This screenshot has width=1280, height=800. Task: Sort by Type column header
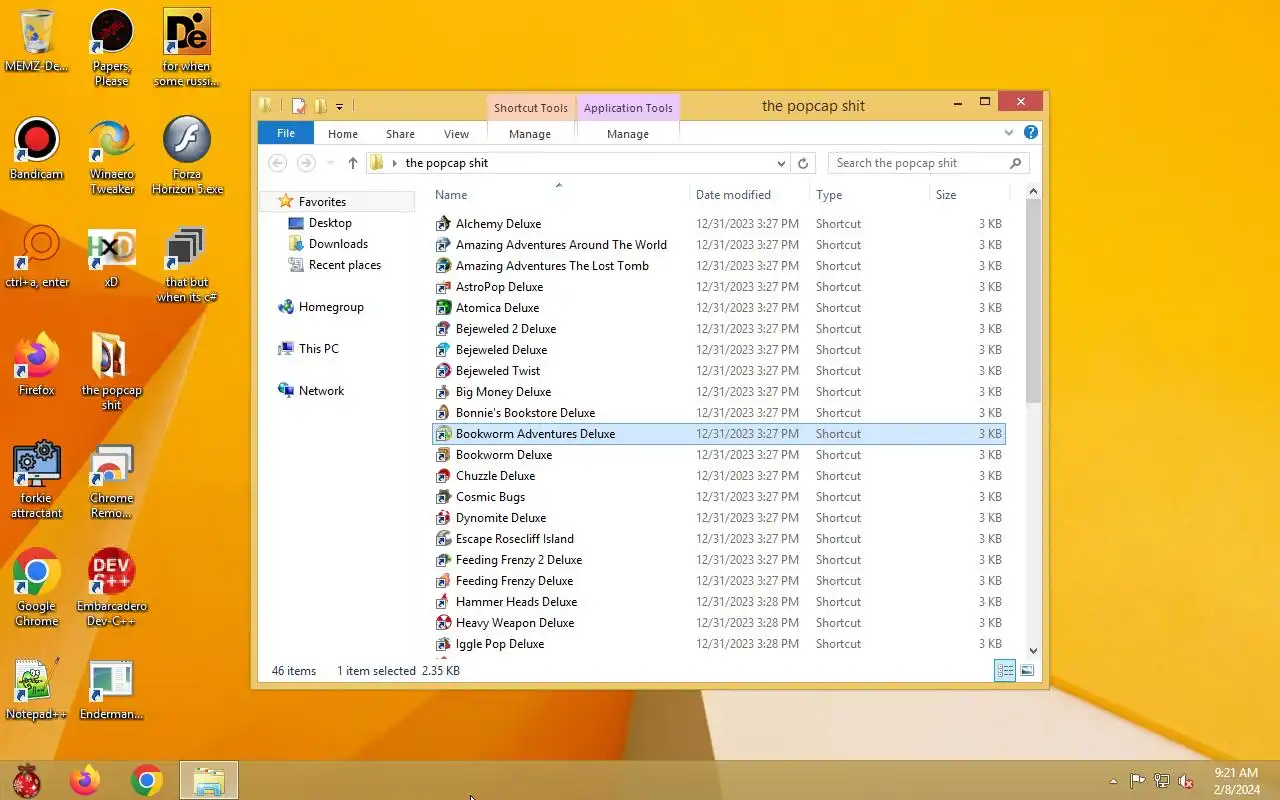click(870, 195)
